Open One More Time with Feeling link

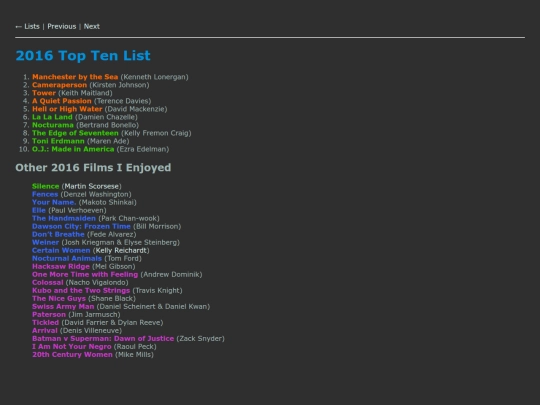point(85,274)
